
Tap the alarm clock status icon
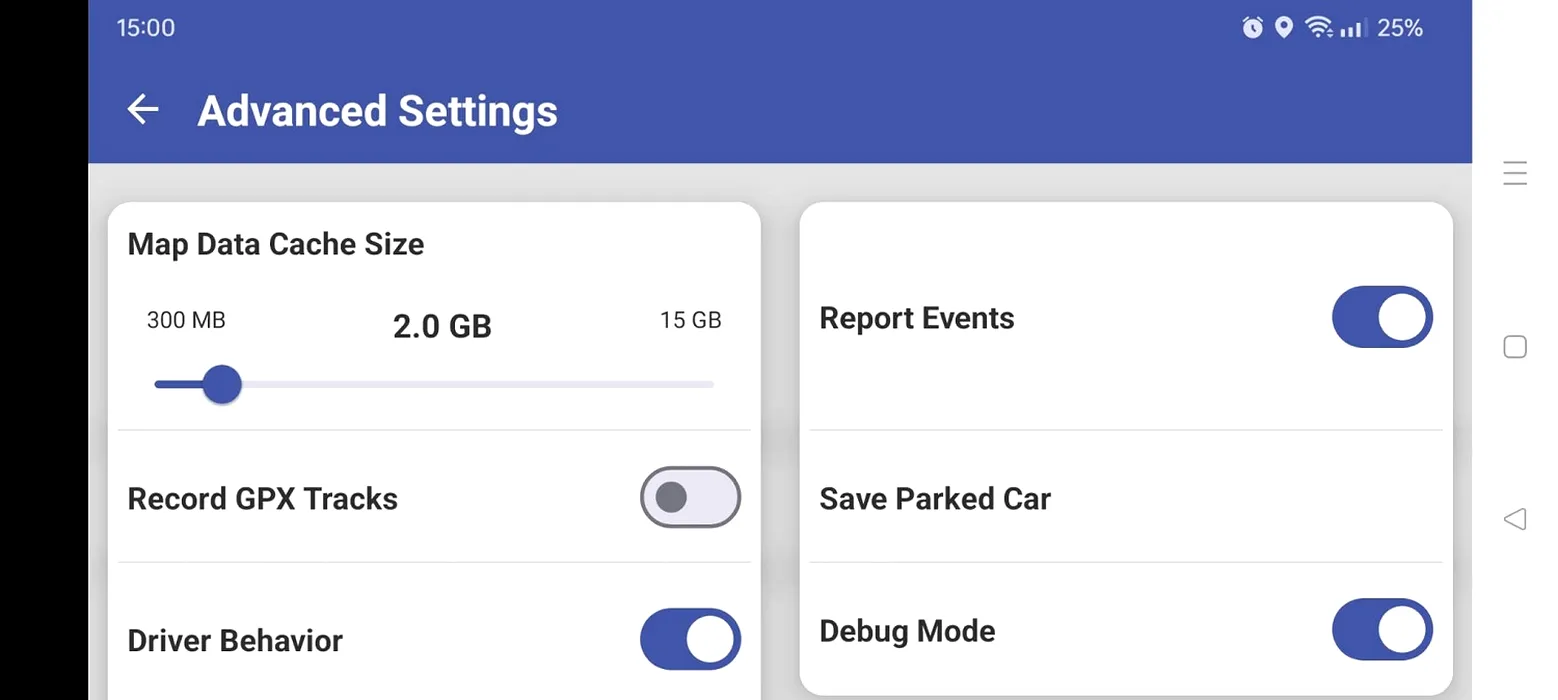pyautogui.click(x=1252, y=28)
